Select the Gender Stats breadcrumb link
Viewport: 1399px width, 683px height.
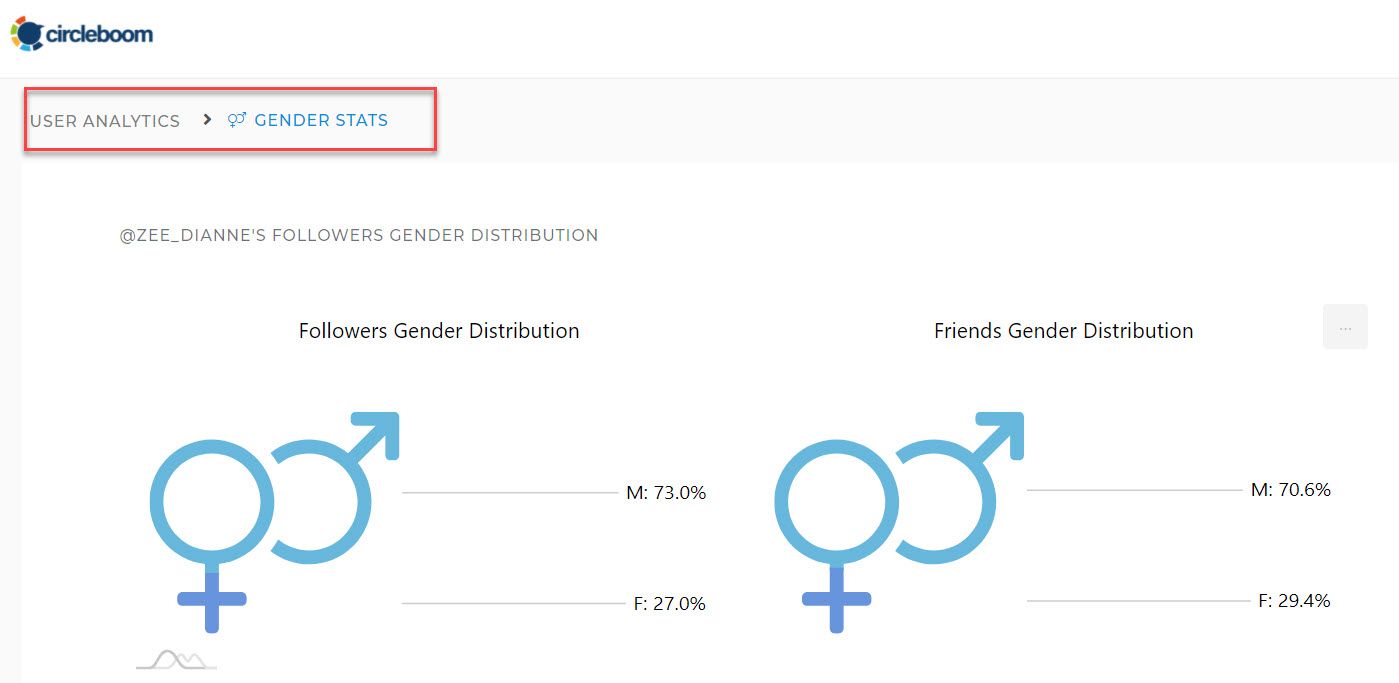tap(321, 120)
